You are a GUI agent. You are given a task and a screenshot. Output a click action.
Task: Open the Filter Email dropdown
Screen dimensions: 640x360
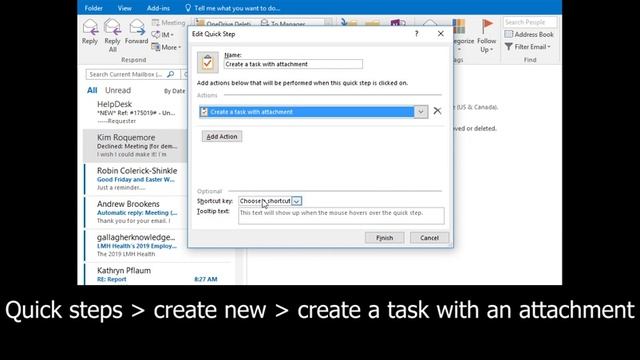coord(527,47)
